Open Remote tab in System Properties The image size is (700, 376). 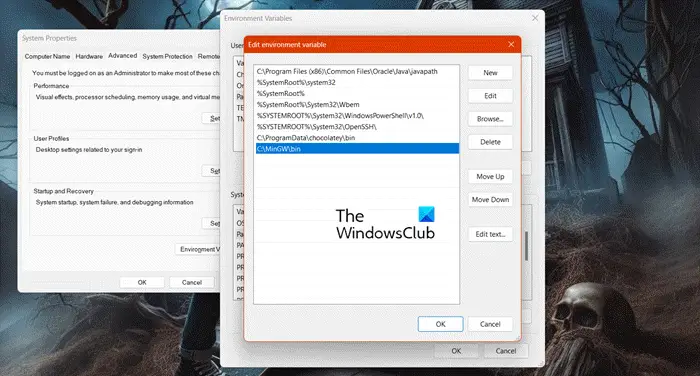pyautogui.click(x=208, y=56)
